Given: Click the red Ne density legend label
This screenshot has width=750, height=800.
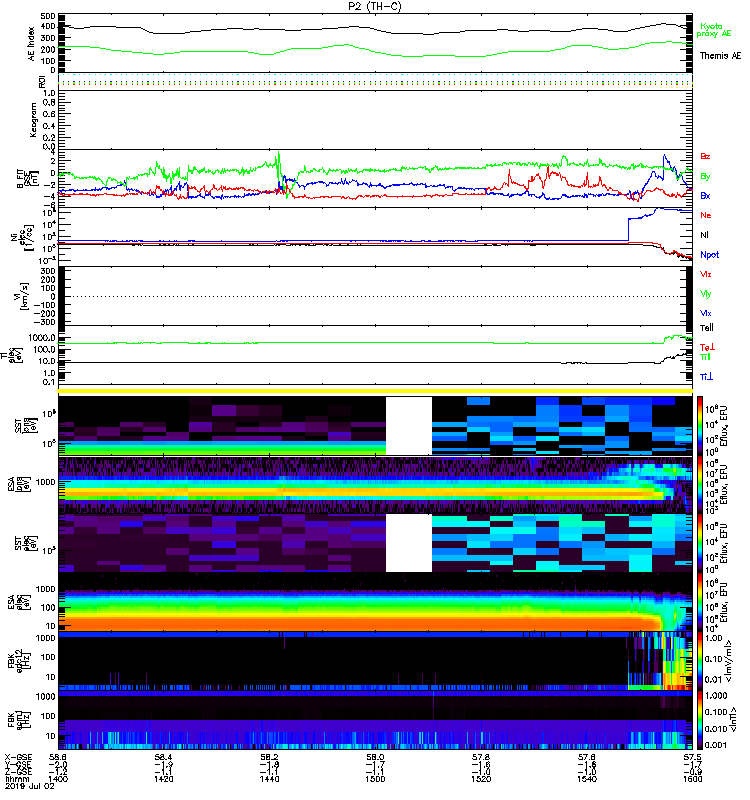Looking at the screenshot, I should [x=706, y=215].
